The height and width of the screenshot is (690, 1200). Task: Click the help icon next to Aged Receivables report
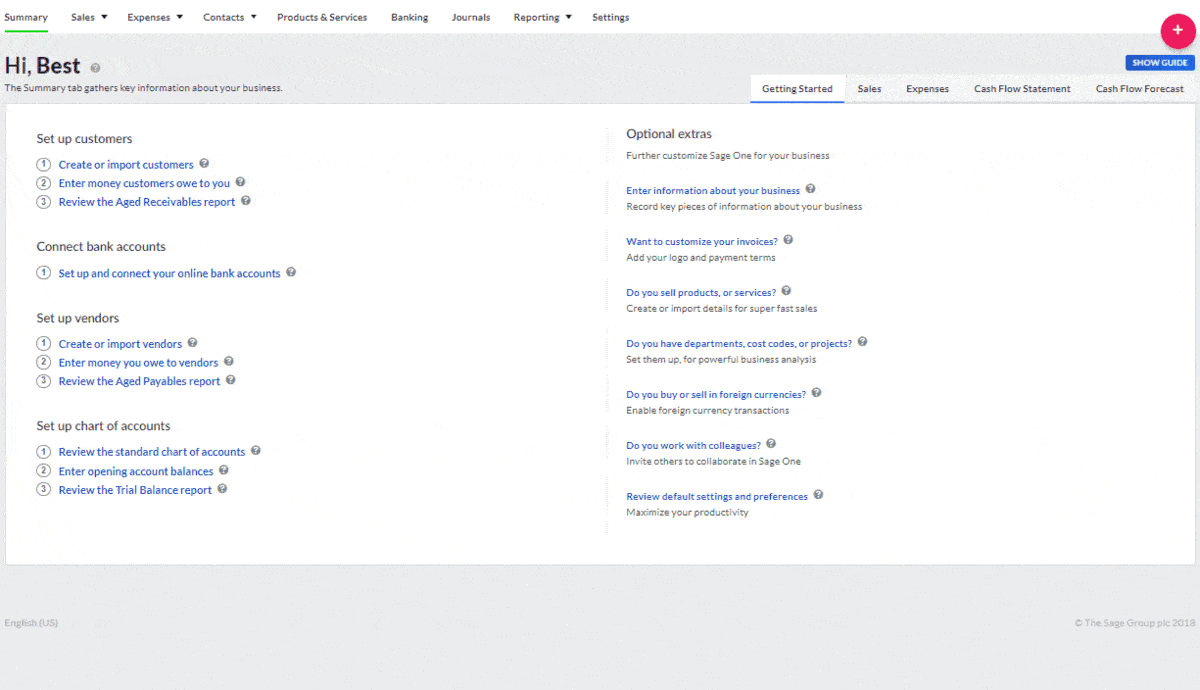pos(246,201)
